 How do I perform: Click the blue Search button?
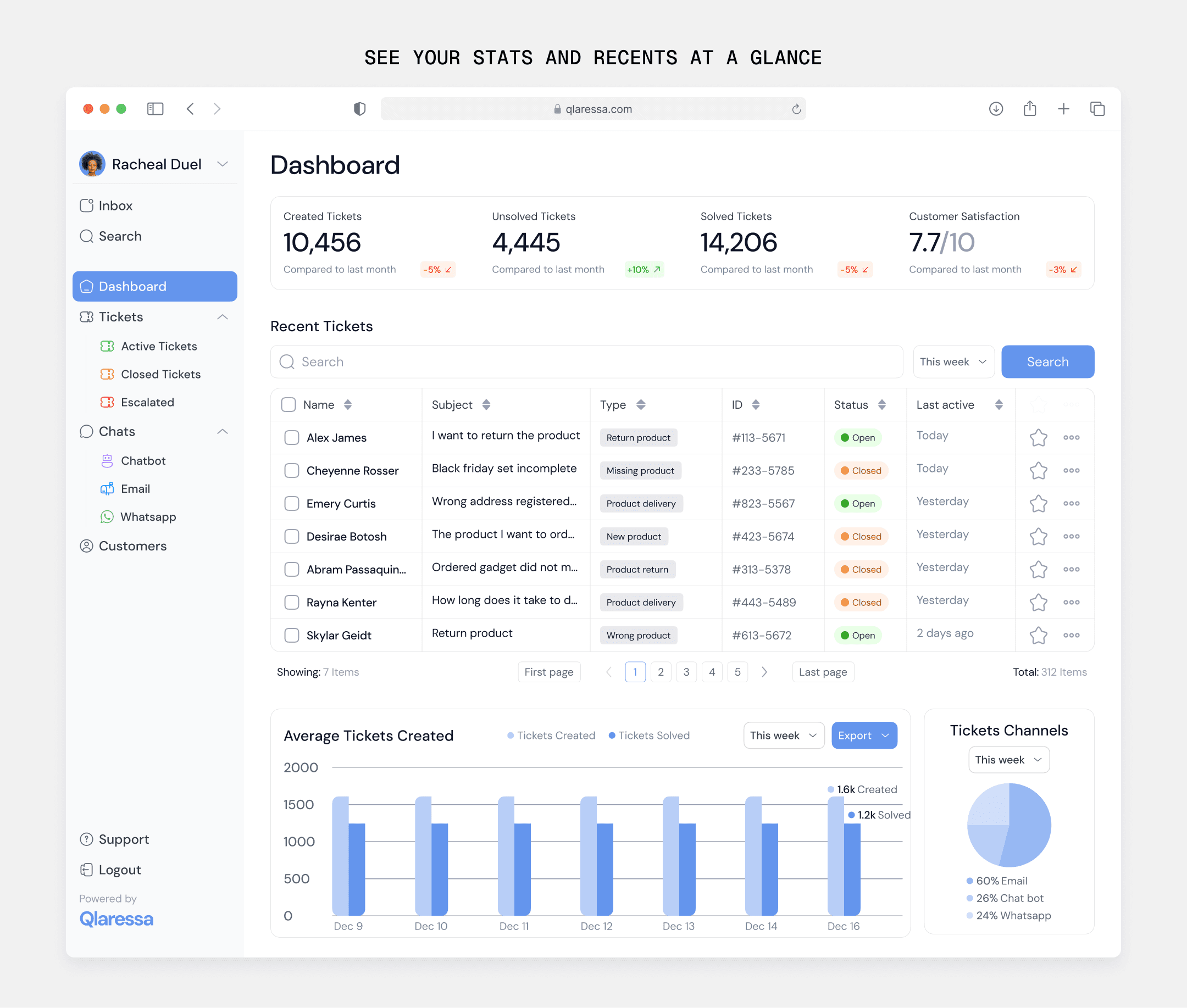[1047, 361]
